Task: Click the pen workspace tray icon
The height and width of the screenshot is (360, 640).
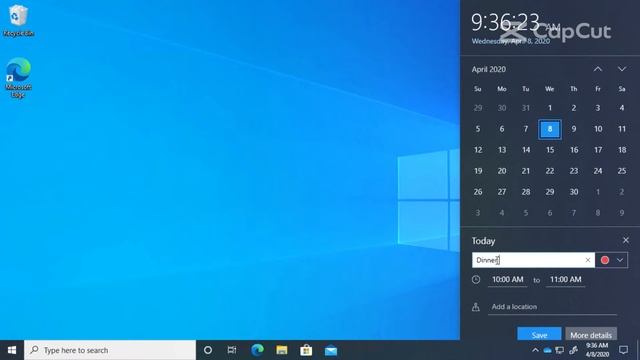Action: 573,350
